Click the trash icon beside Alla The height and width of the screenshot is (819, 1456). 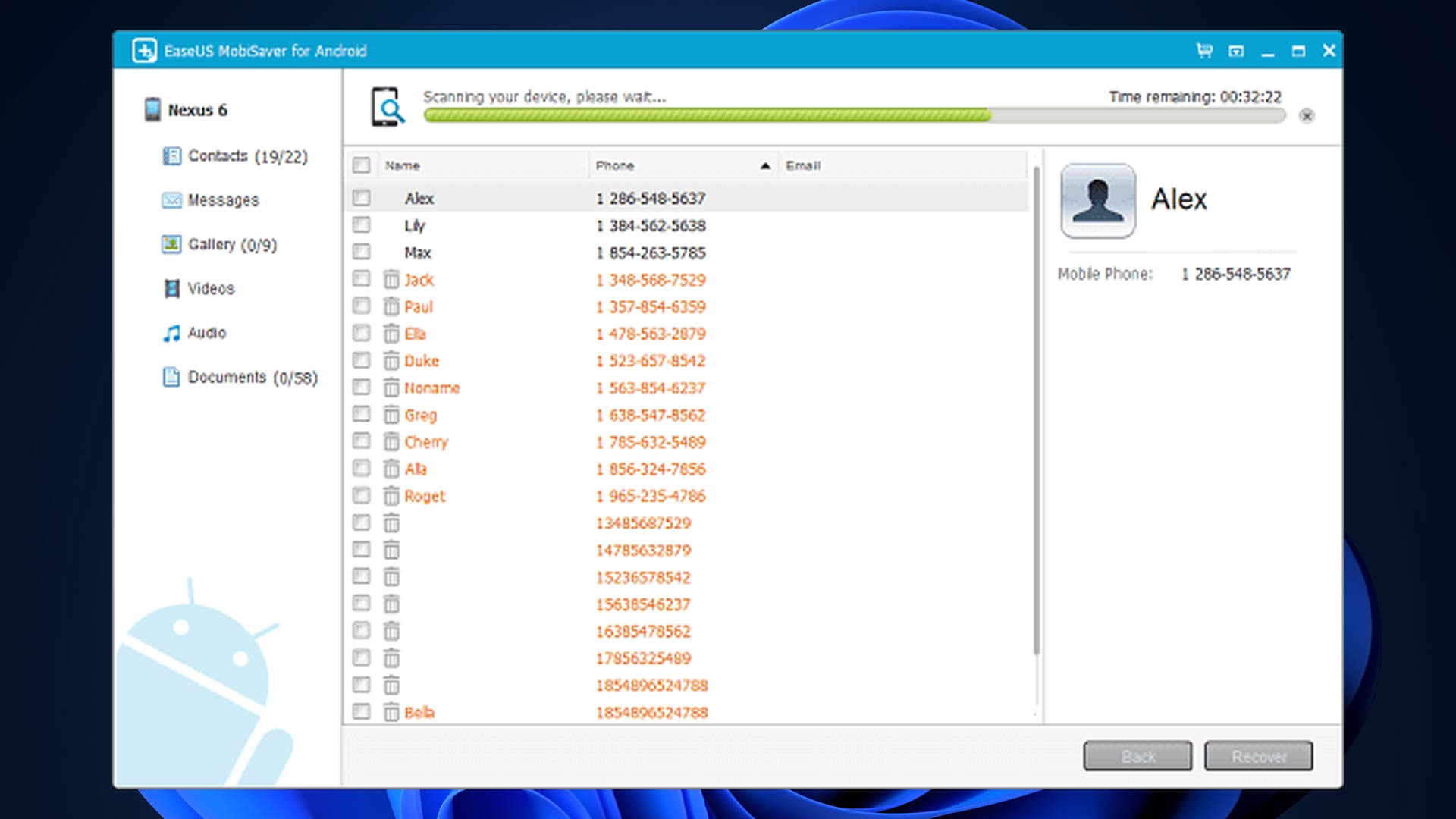coord(391,469)
